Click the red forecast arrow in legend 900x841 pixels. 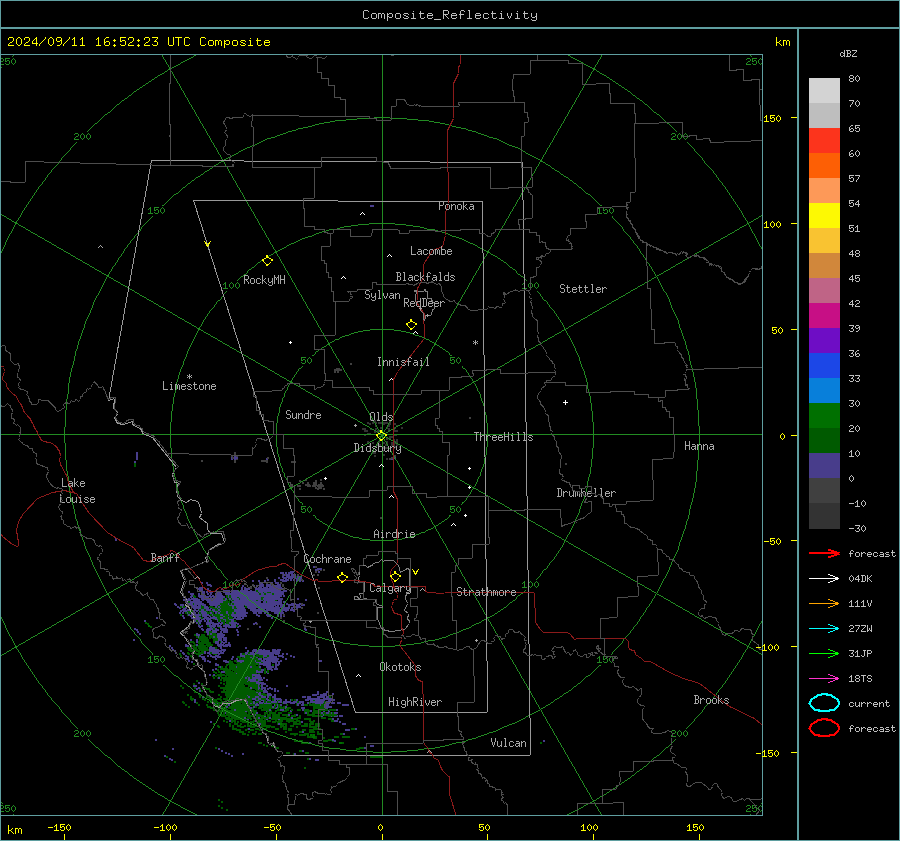[824, 553]
